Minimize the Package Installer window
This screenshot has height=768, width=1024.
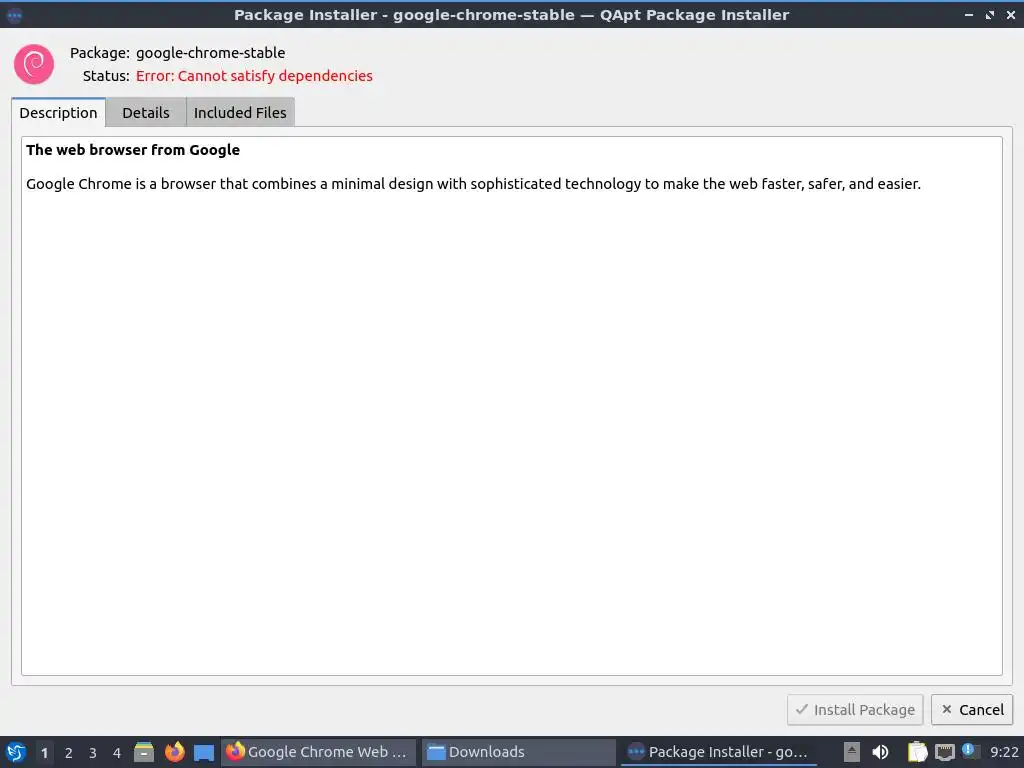[968, 14]
